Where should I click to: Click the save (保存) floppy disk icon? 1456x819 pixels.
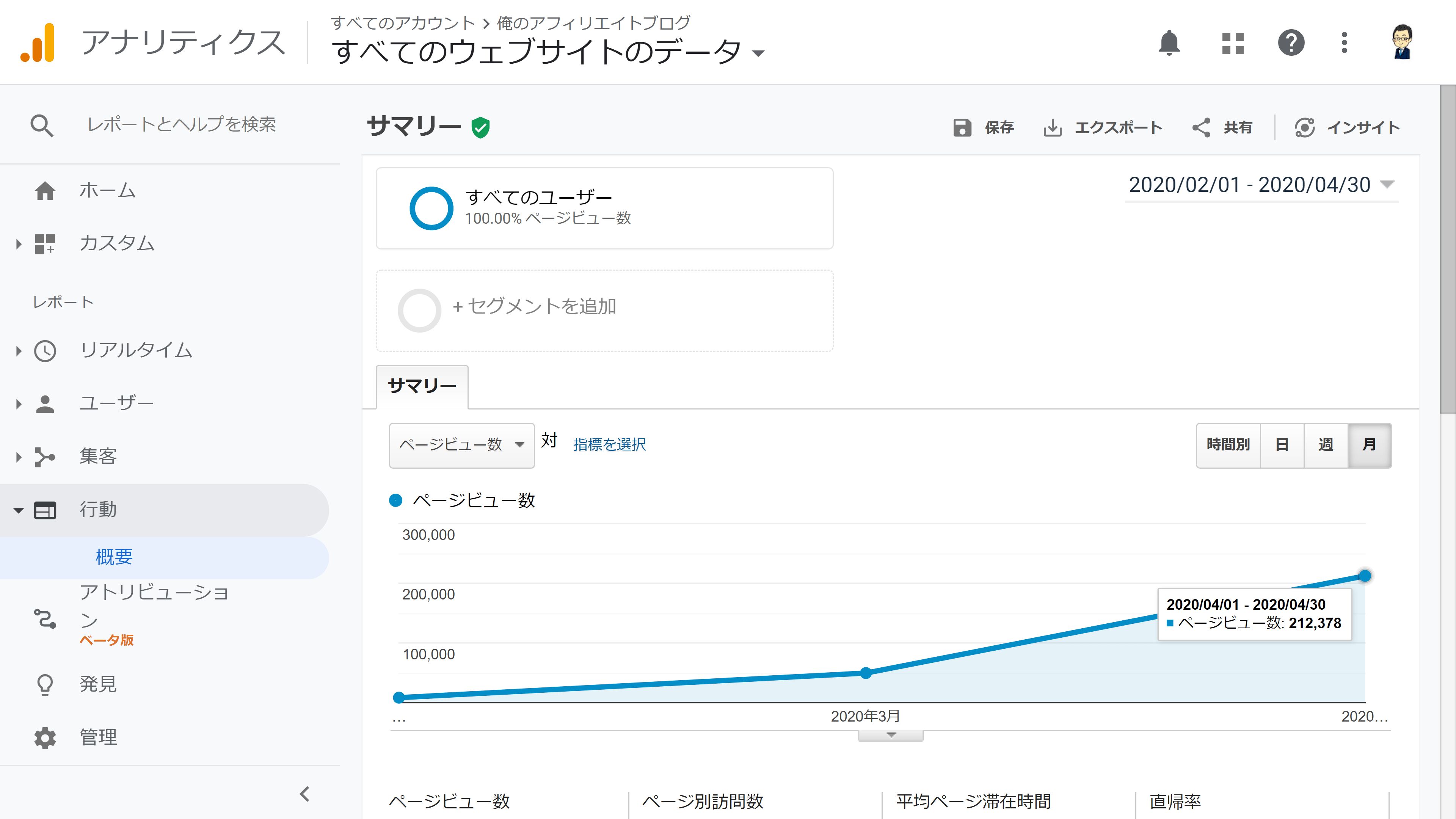pyautogui.click(x=962, y=128)
